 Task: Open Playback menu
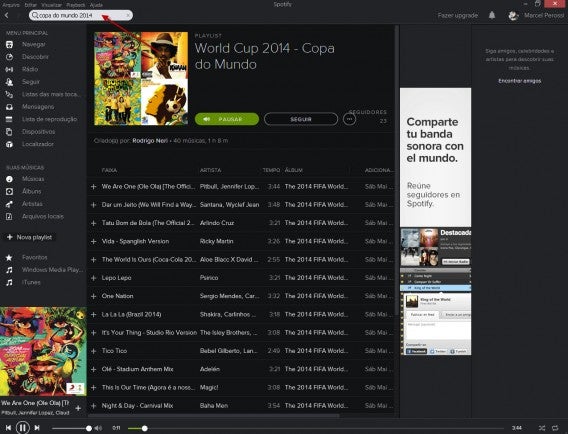click(x=75, y=5)
